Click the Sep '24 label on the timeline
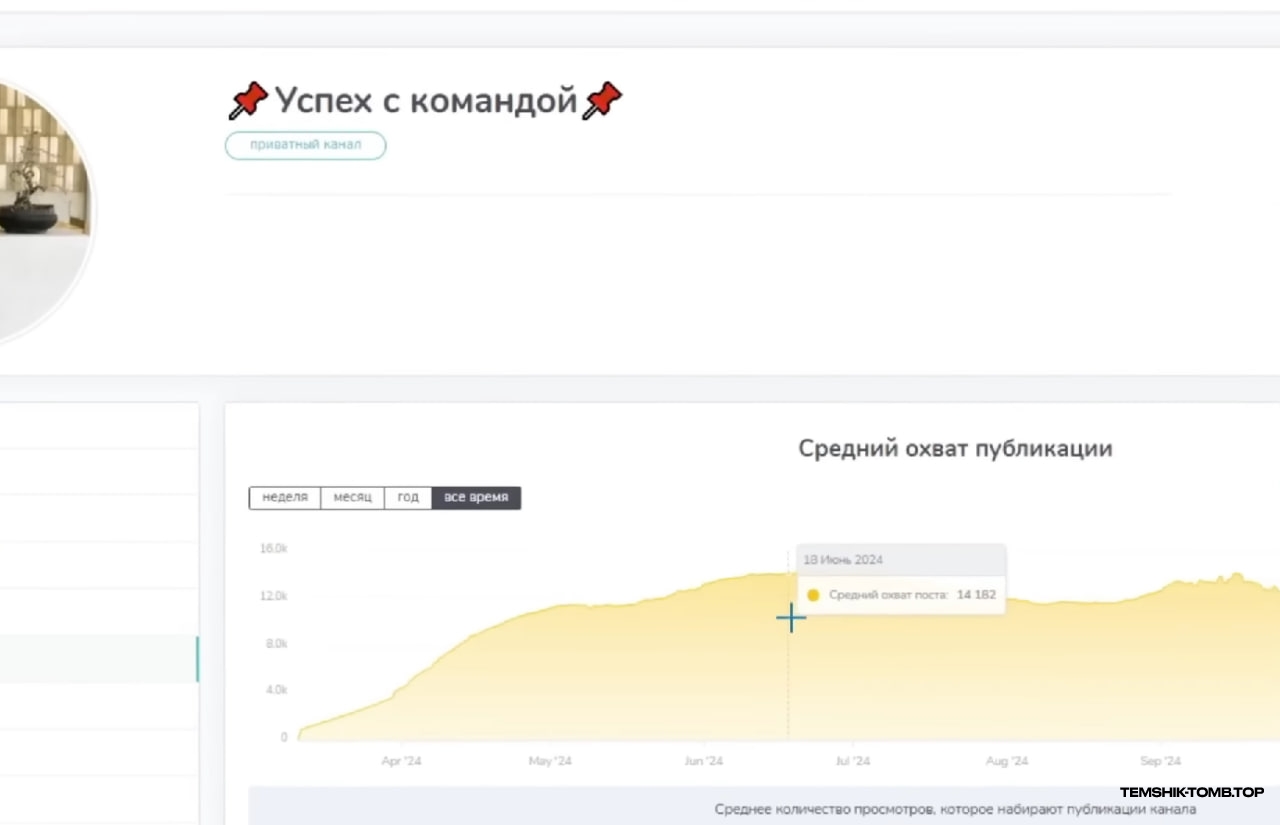Viewport: 1280px width, 825px height. (x=1160, y=761)
